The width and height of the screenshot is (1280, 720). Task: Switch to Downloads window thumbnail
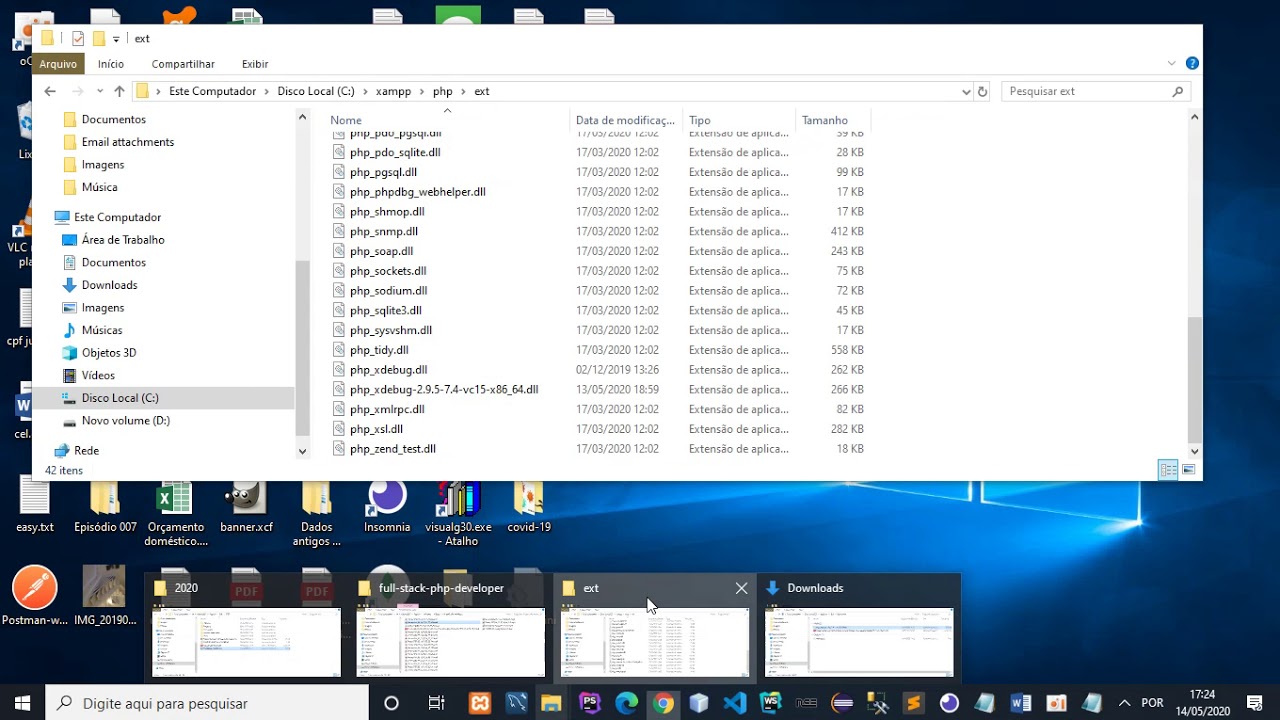(x=859, y=629)
